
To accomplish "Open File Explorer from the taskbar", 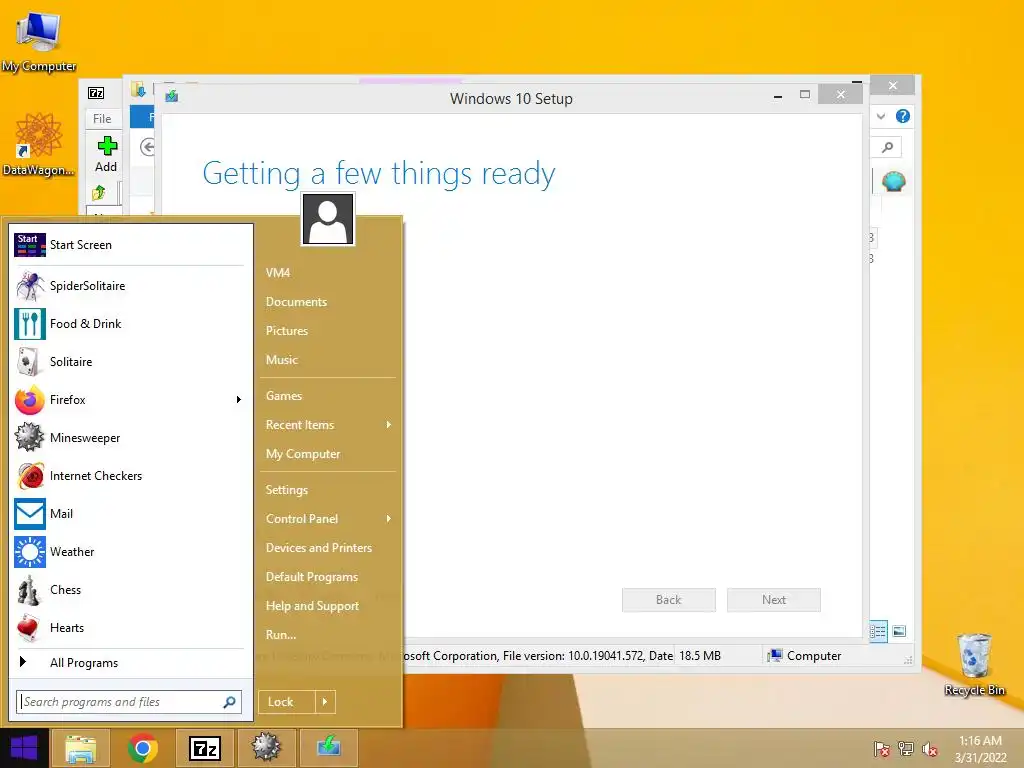I will [80, 748].
